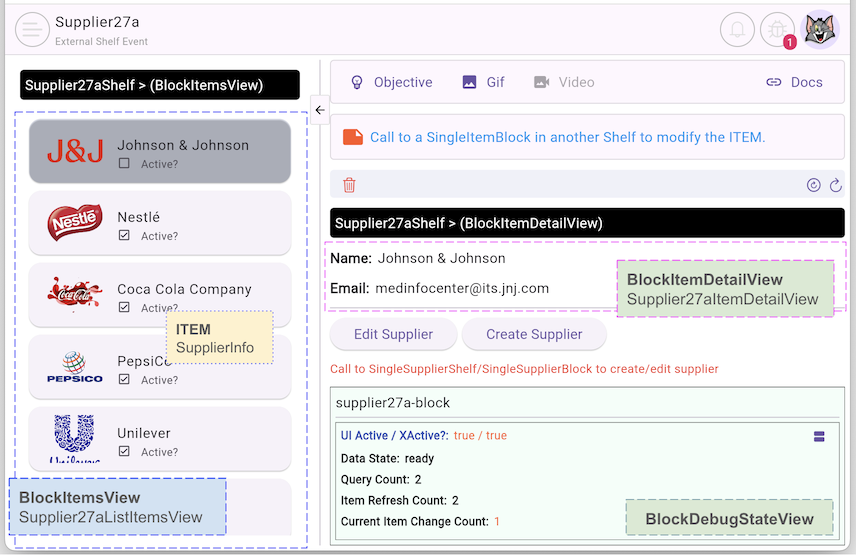Click the red trash delete icon
This screenshot has width=856, height=556.
point(349,185)
